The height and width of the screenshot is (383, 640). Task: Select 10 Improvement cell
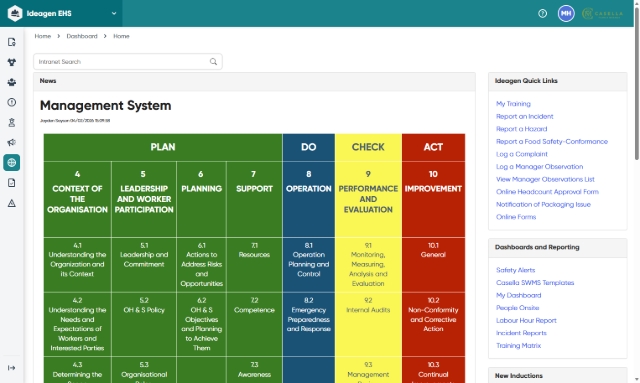(x=433, y=199)
